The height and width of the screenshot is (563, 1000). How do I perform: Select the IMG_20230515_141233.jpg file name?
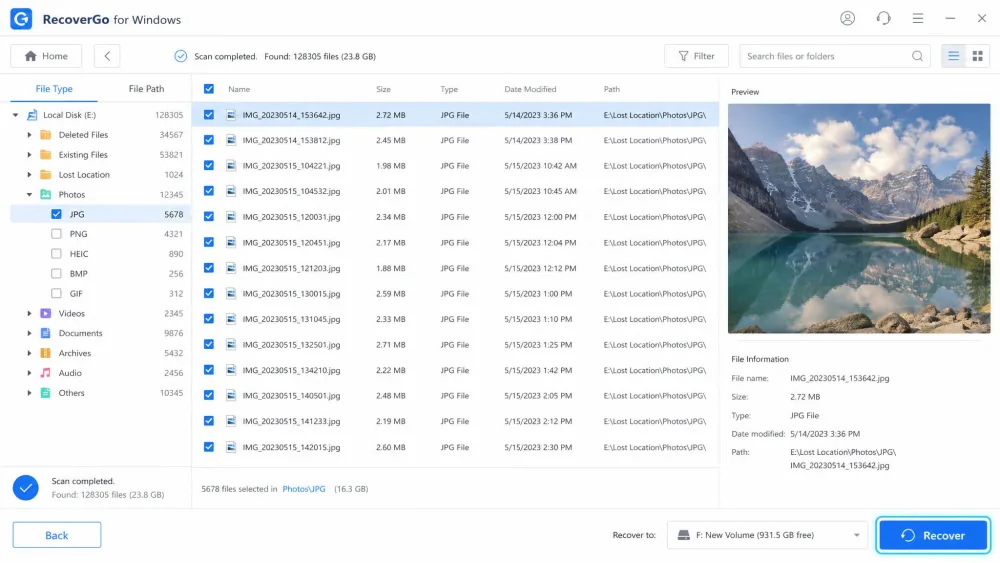pyautogui.click(x=291, y=421)
